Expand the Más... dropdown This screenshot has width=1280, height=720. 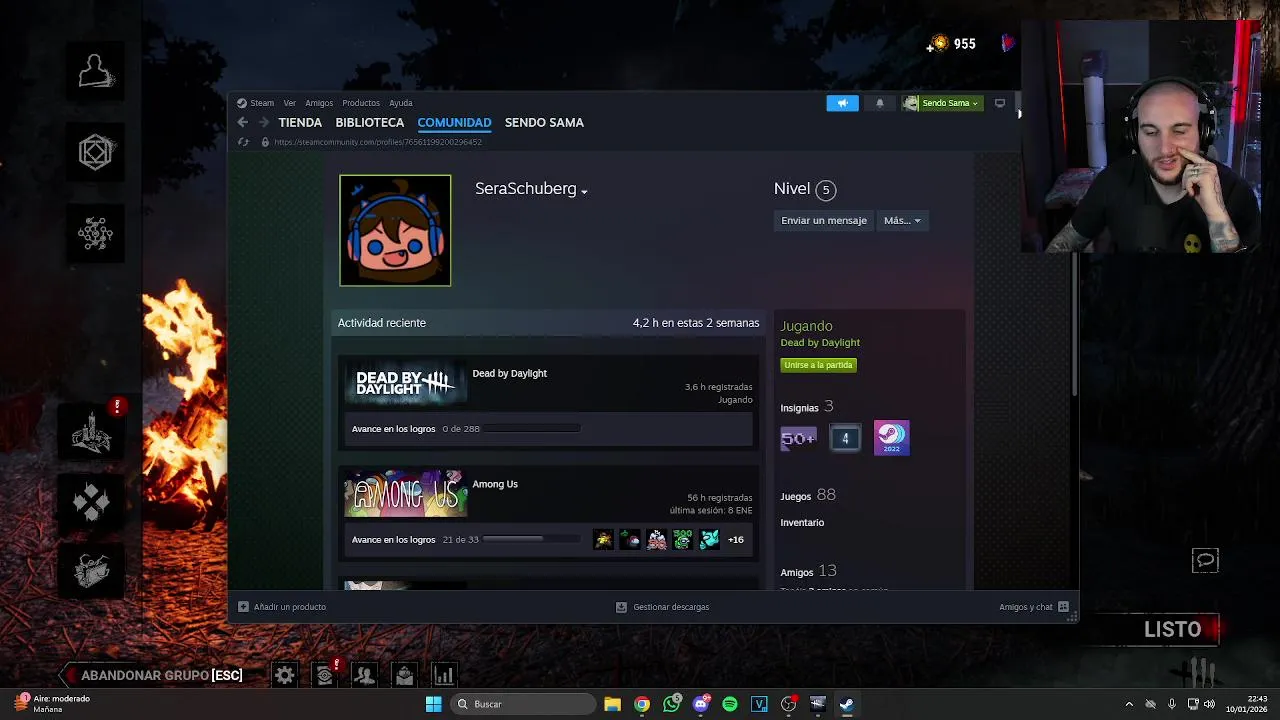coord(902,220)
